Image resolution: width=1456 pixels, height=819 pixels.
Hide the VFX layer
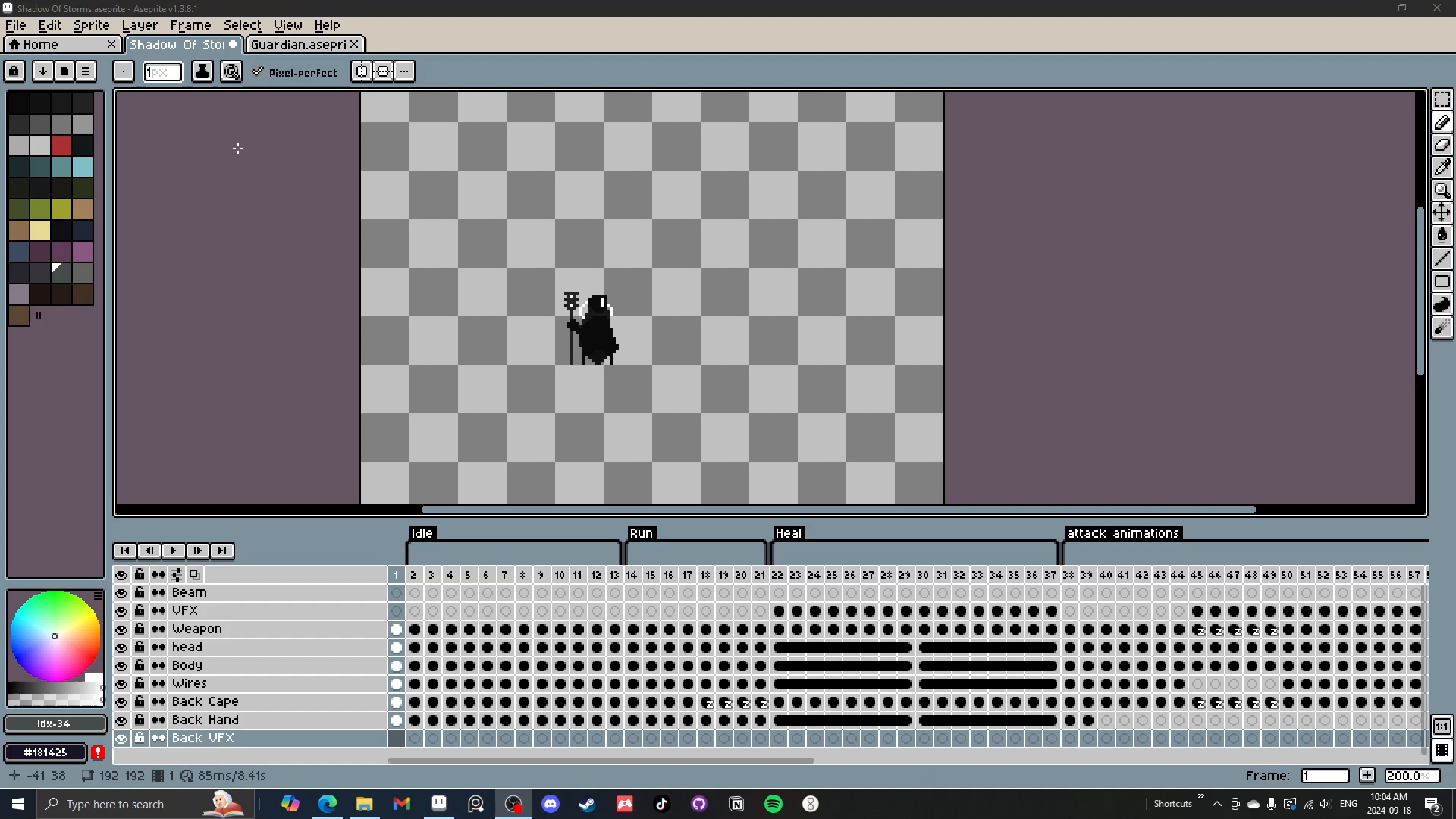pos(121,611)
